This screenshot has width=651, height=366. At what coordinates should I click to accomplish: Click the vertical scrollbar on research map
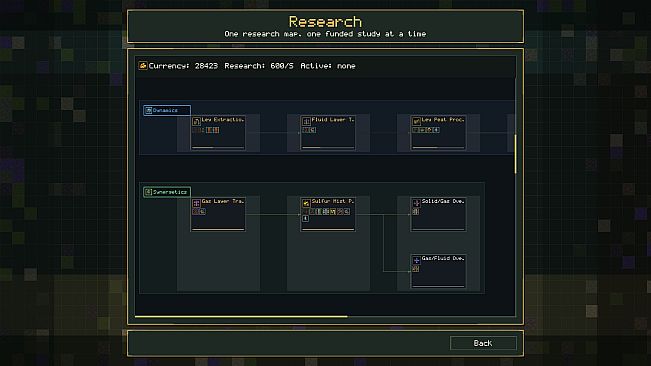(x=515, y=154)
